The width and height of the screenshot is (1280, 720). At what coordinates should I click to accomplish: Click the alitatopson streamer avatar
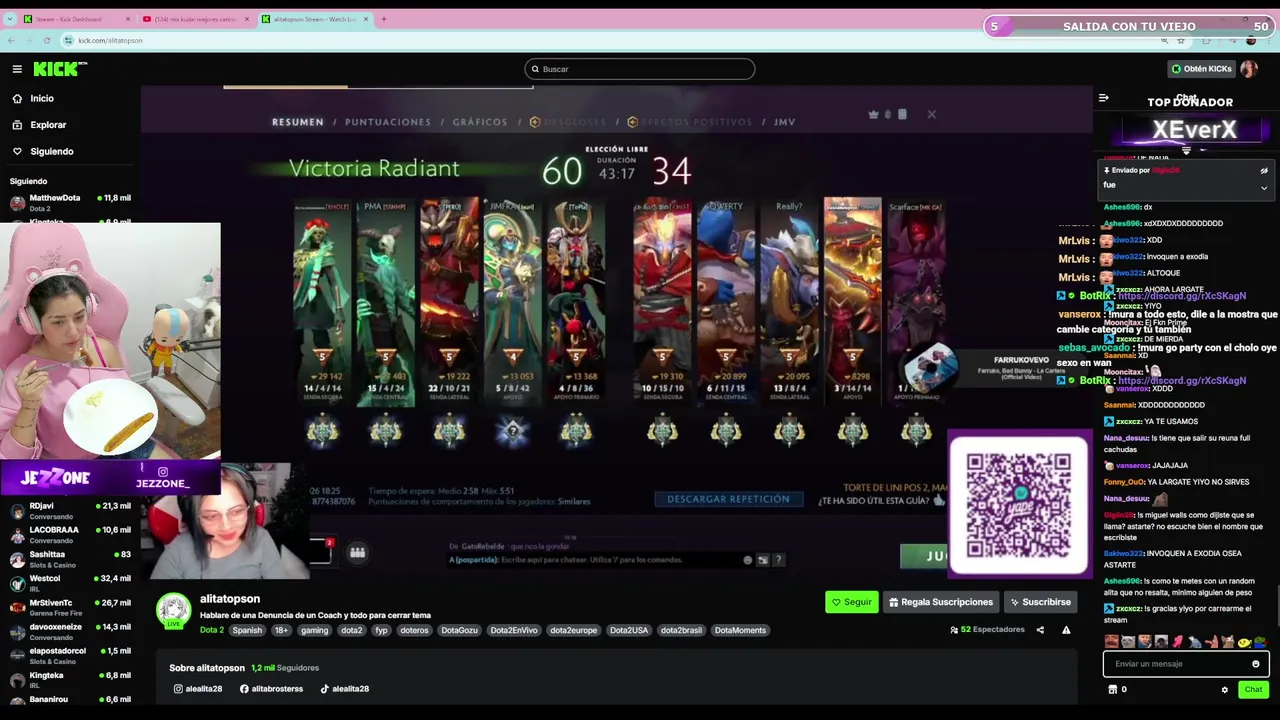[173, 611]
